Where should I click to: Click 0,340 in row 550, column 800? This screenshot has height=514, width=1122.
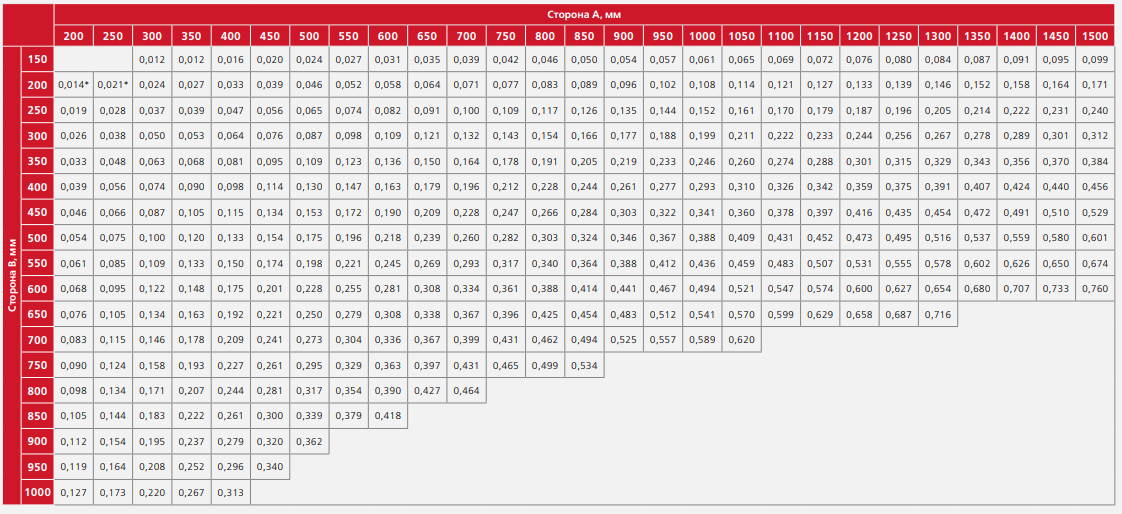click(x=545, y=263)
